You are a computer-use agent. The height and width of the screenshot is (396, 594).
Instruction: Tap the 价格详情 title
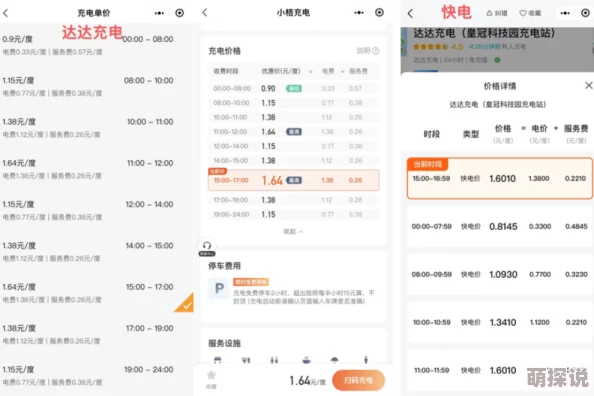[x=500, y=86]
